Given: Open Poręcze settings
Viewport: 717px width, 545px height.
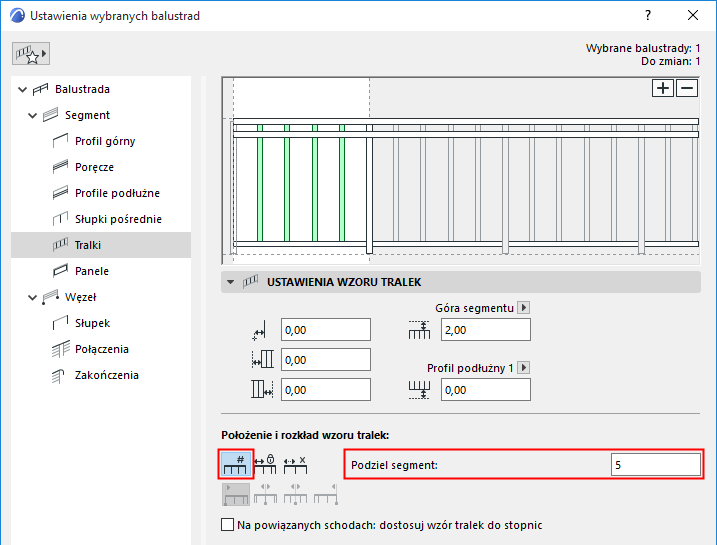Looking at the screenshot, I should 94,167.
